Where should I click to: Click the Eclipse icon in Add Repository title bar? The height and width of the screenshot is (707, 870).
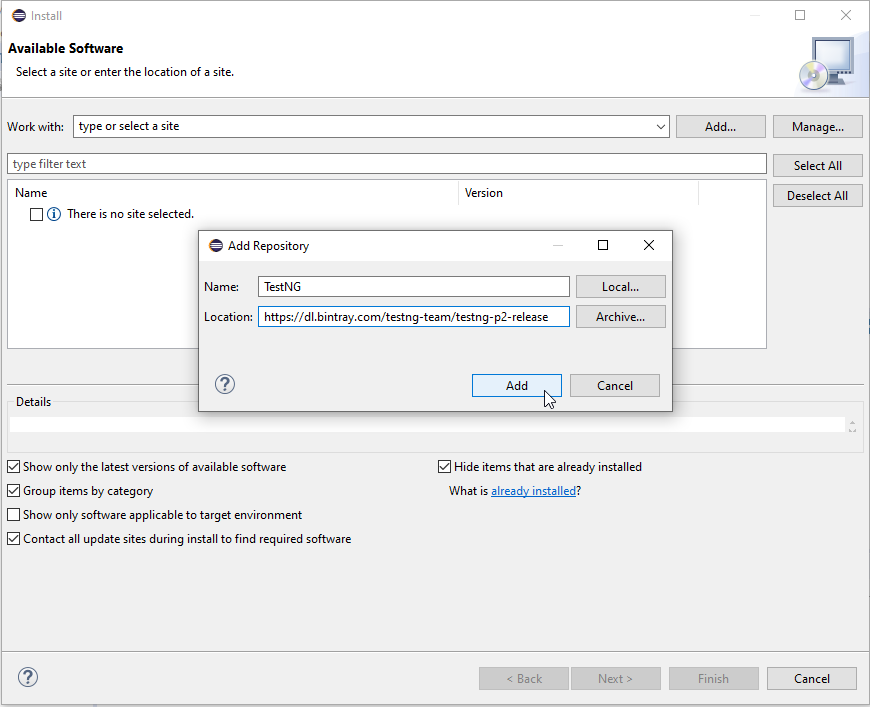point(216,245)
